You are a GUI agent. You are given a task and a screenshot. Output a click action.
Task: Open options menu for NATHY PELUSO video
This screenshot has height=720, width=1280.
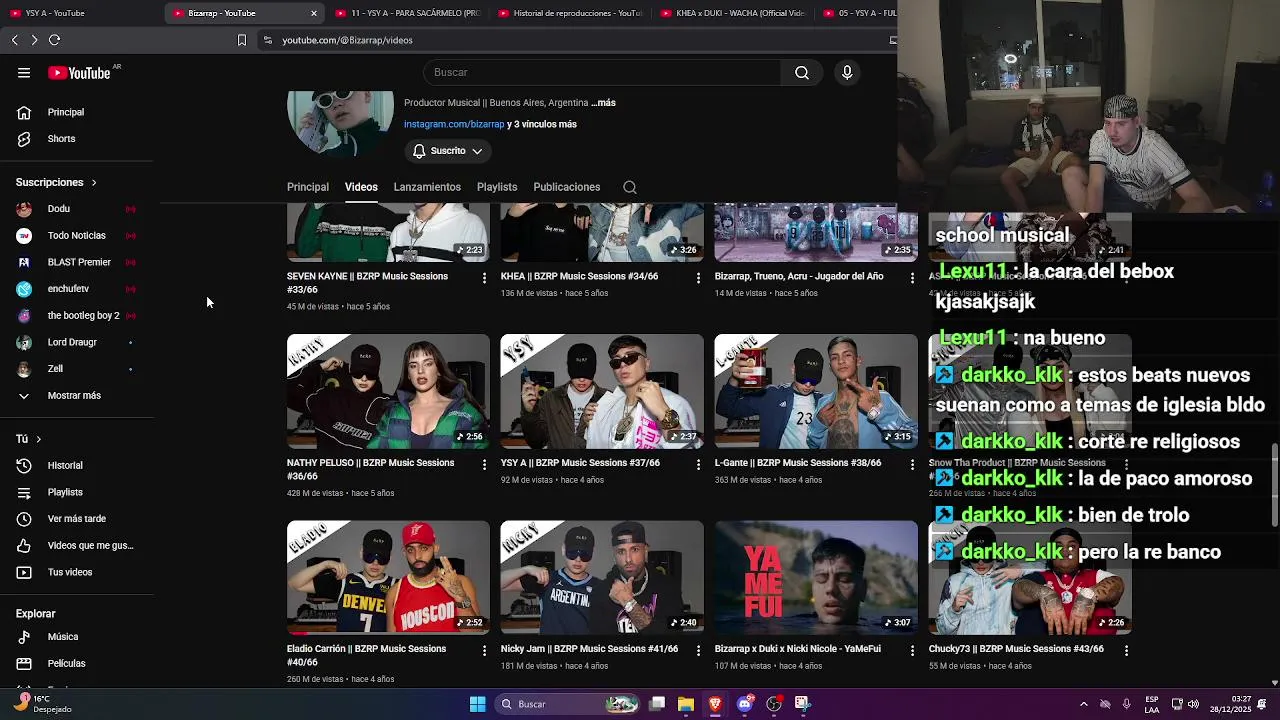(484, 464)
